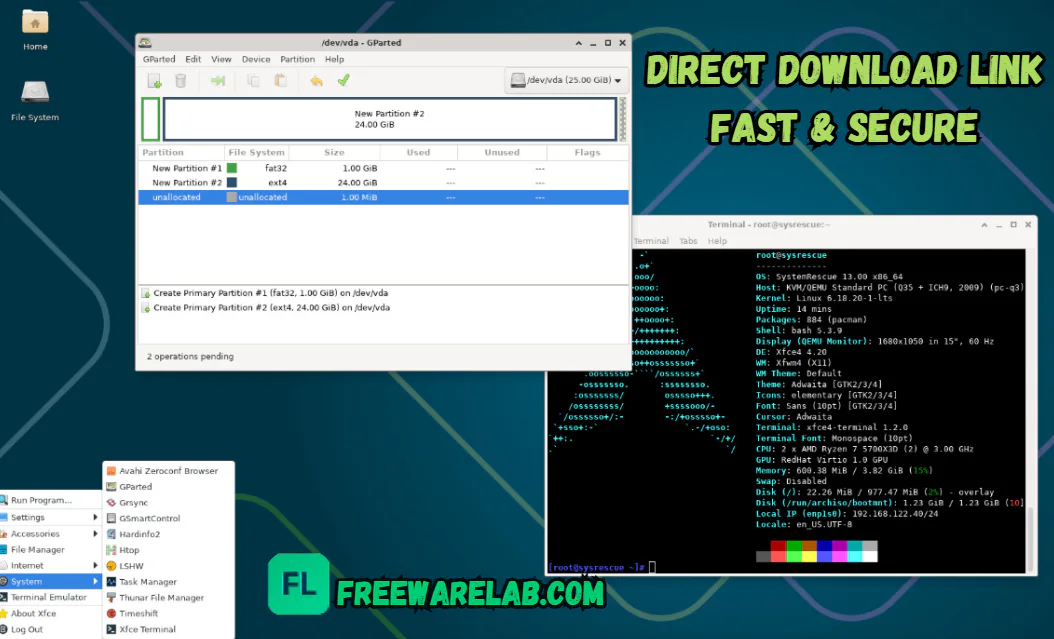Image resolution: width=1054 pixels, height=639 pixels.
Task: Apply all operations with green checkmark
Action: pos(343,81)
